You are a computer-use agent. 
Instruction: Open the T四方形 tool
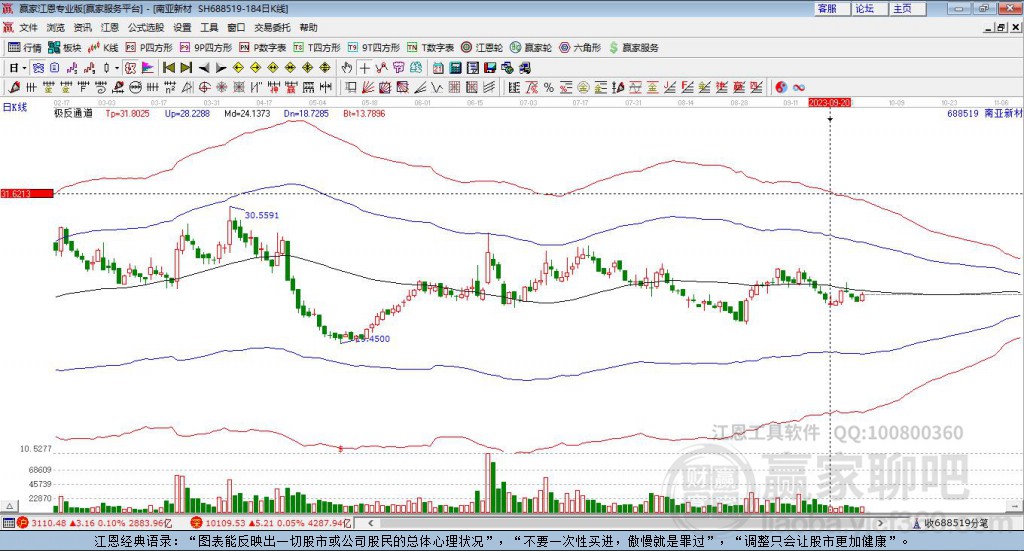317,48
